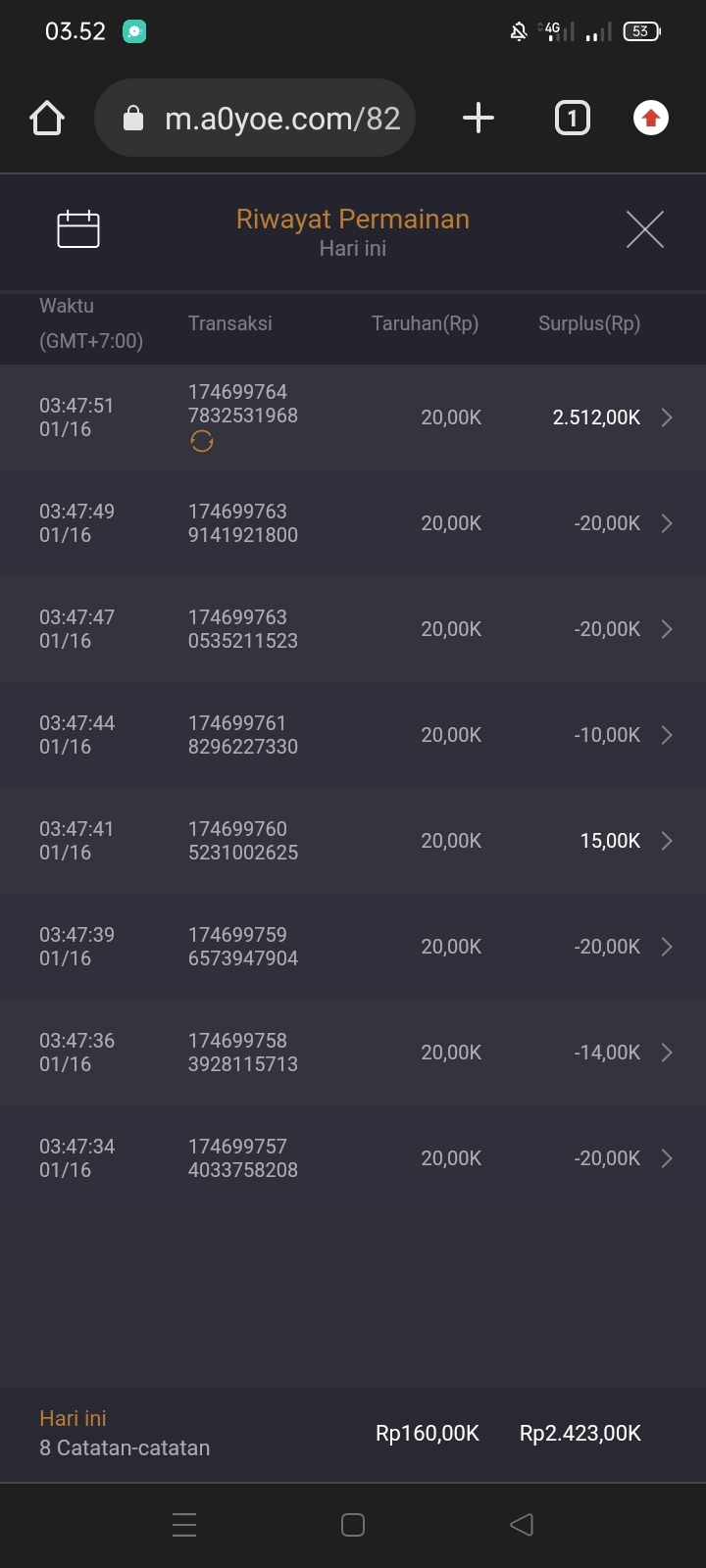Open the tab switcher showing 1 tab

573,119
